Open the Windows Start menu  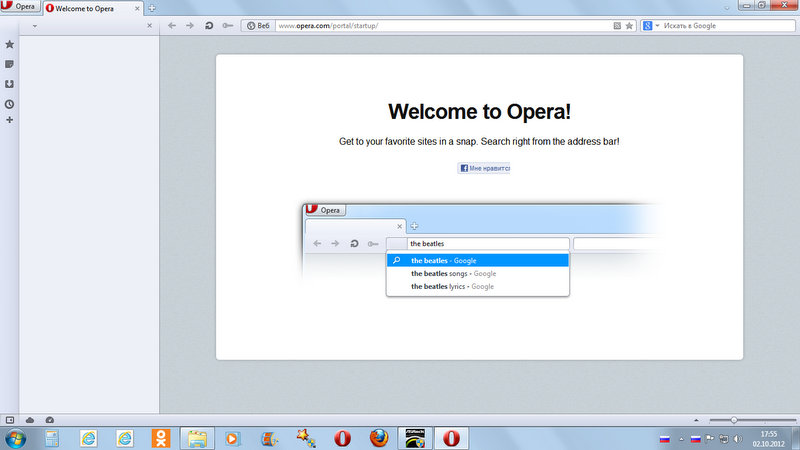click(15, 439)
